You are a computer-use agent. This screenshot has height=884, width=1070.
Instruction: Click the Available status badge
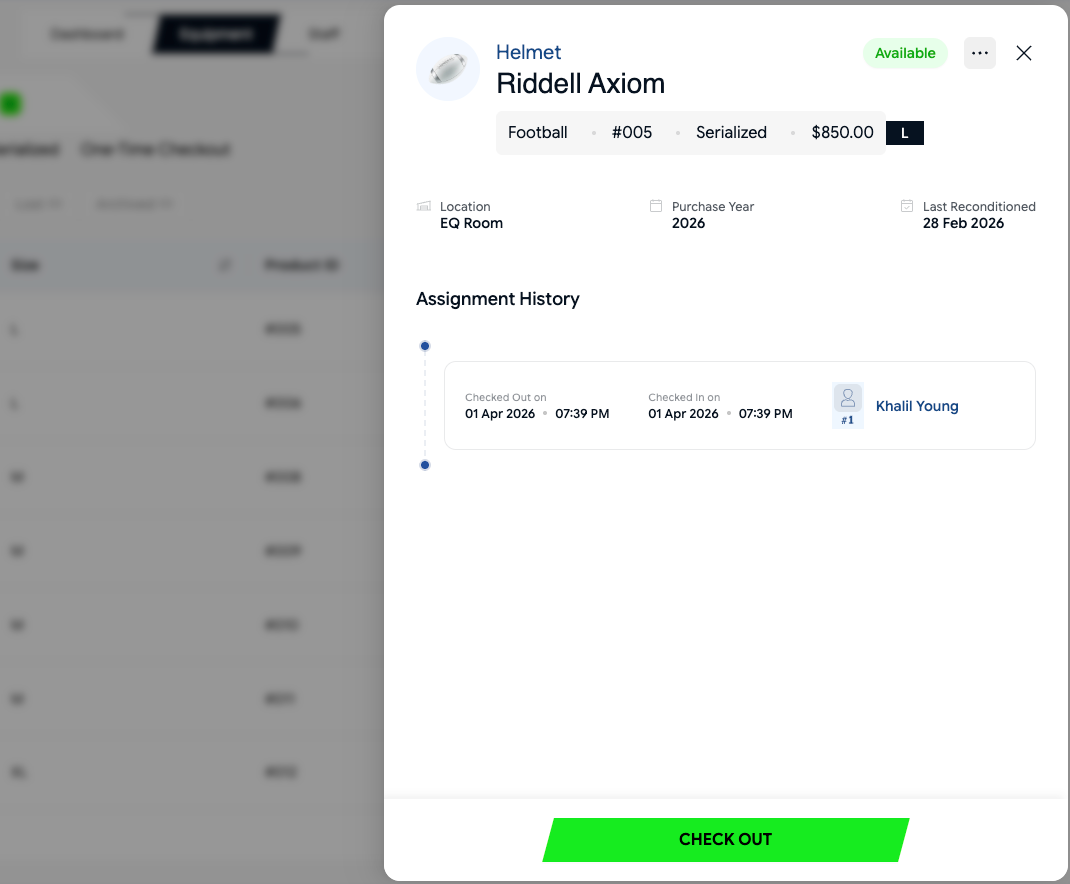tap(905, 53)
